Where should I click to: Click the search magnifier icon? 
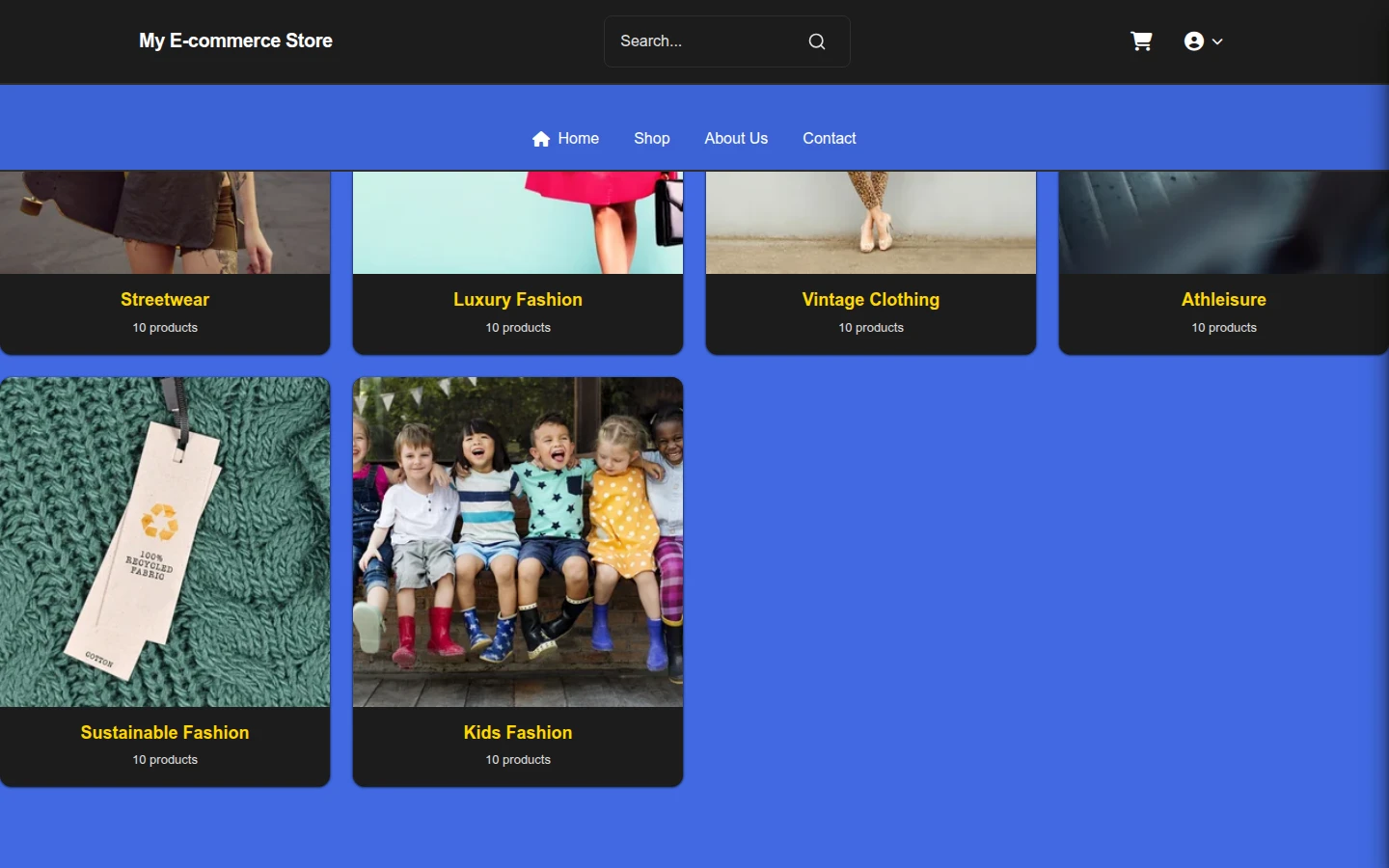[817, 41]
